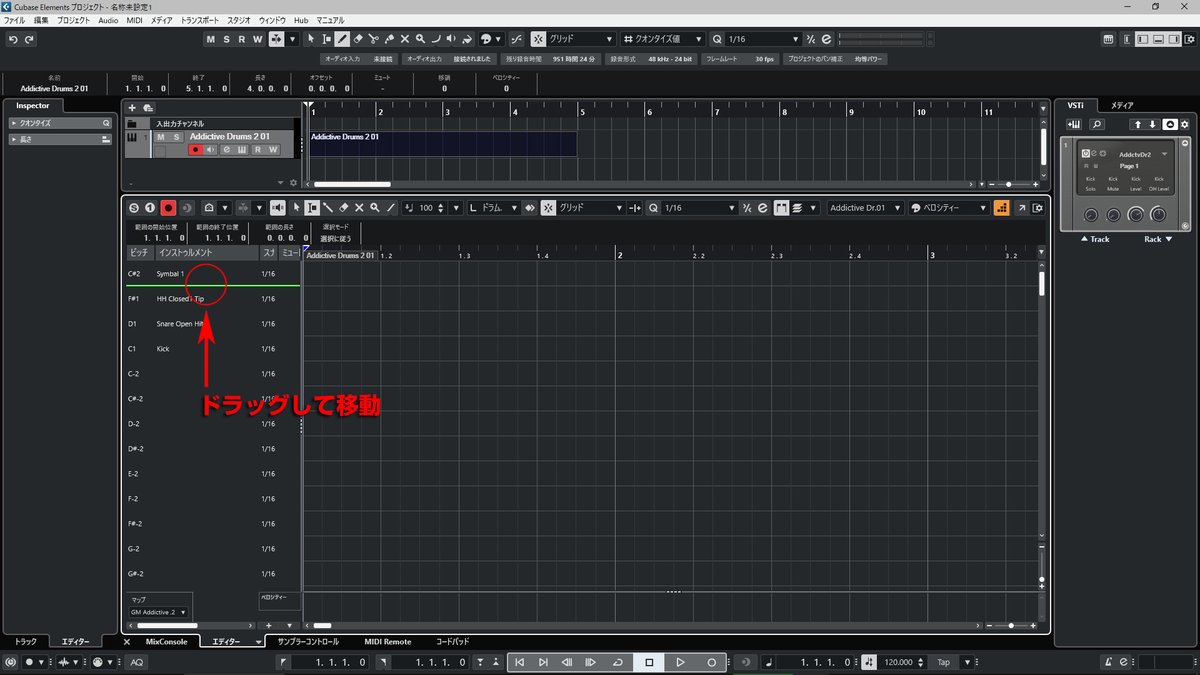Image resolution: width=1200 pixels, height=675 pixels.
Task: Open main toolbar 1/16 quantize preset dropdown
Action: tap(763, 39)
